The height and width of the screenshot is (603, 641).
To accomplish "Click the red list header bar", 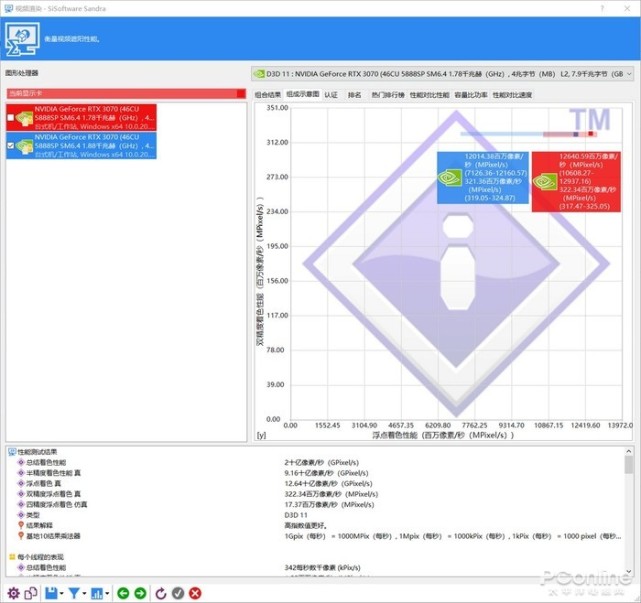I will click(126, 94).
